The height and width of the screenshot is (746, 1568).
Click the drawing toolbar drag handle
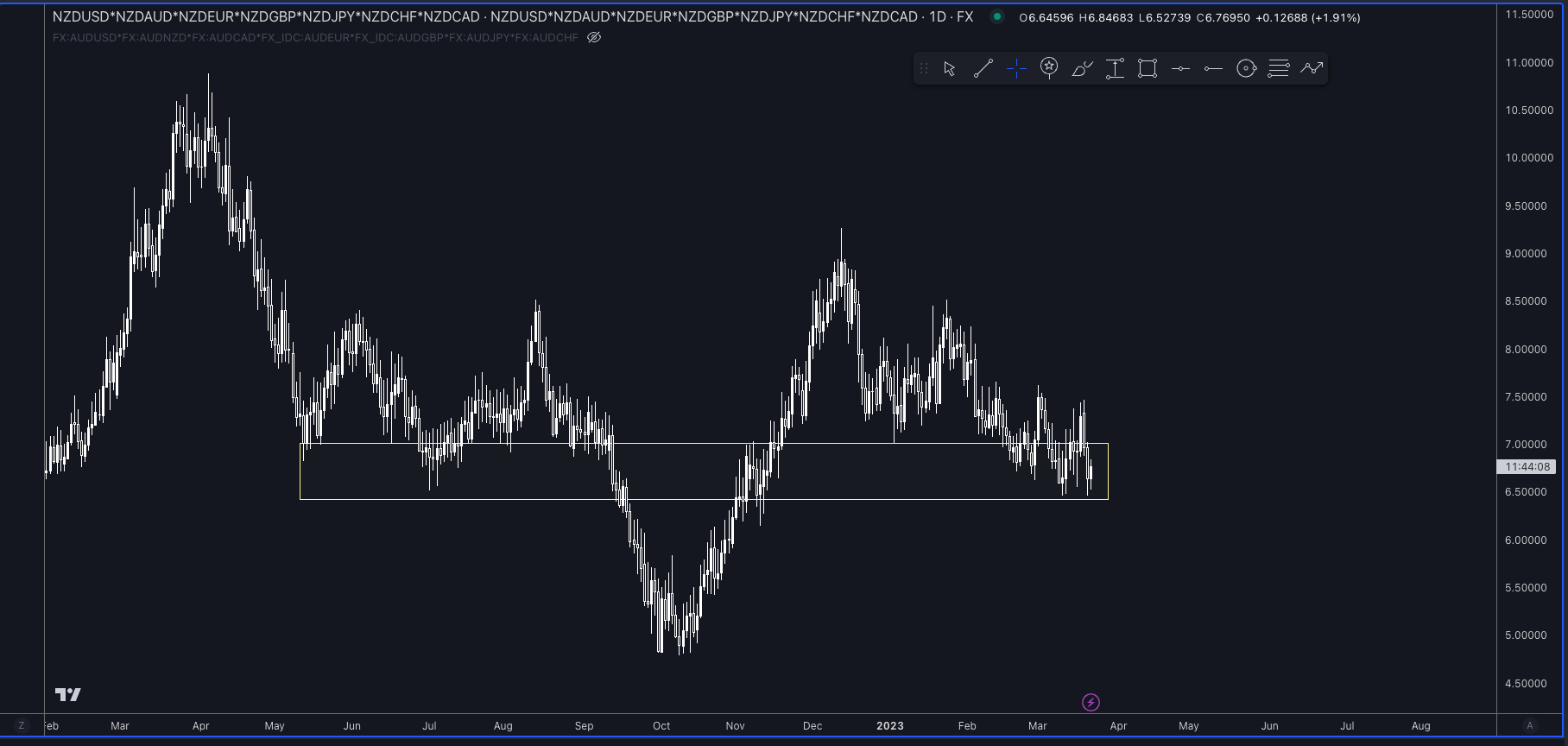coord(924,69)
